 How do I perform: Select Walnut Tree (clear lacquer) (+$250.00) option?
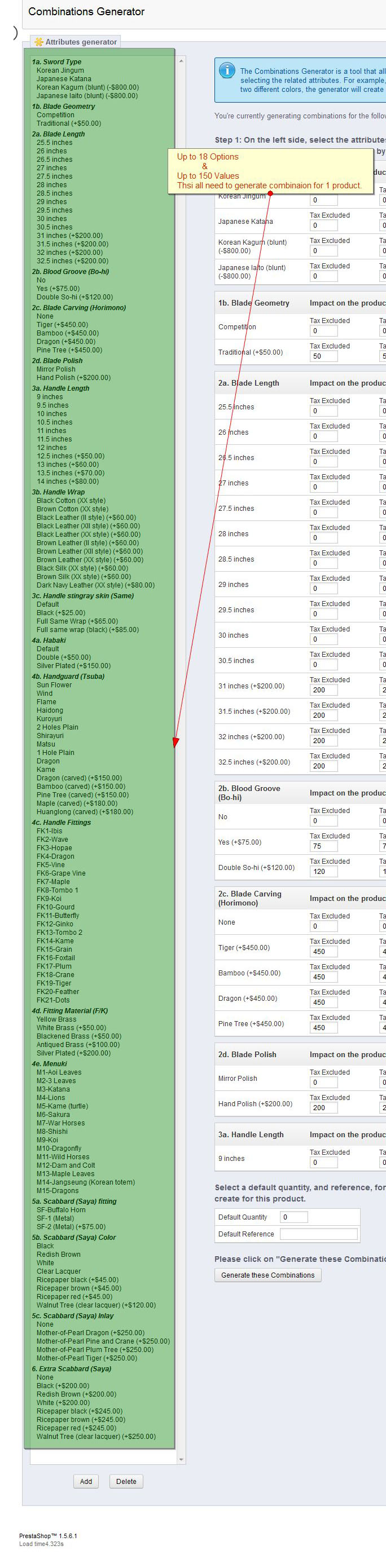[x=96, y=1437]
